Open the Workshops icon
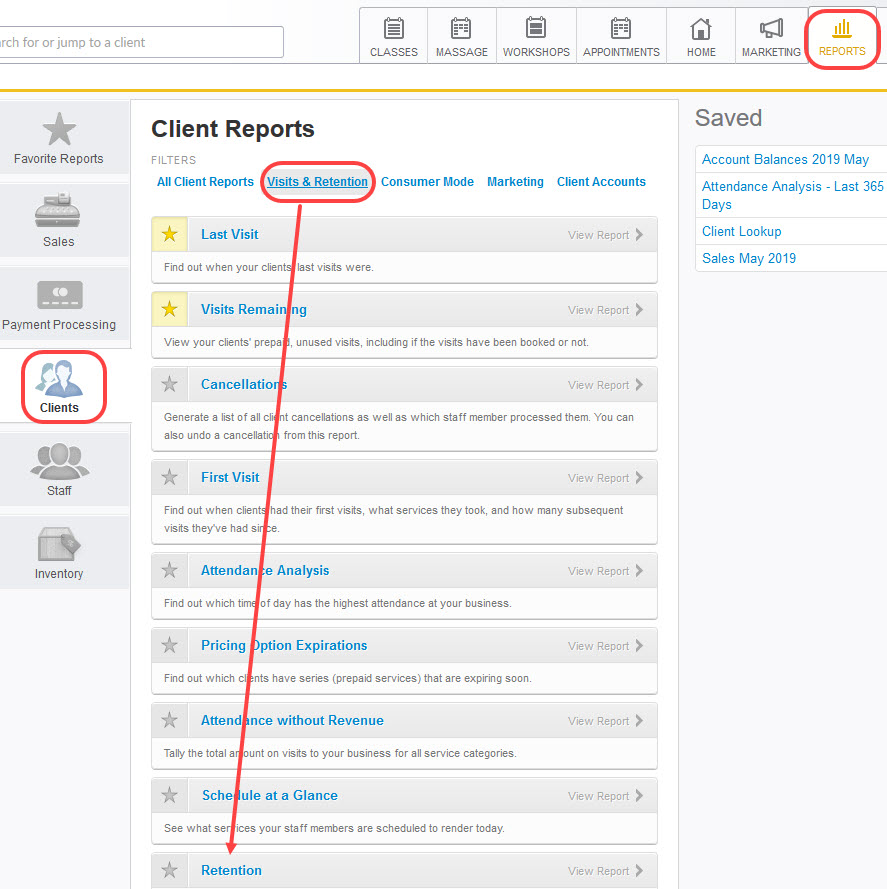 coord(535,34)
